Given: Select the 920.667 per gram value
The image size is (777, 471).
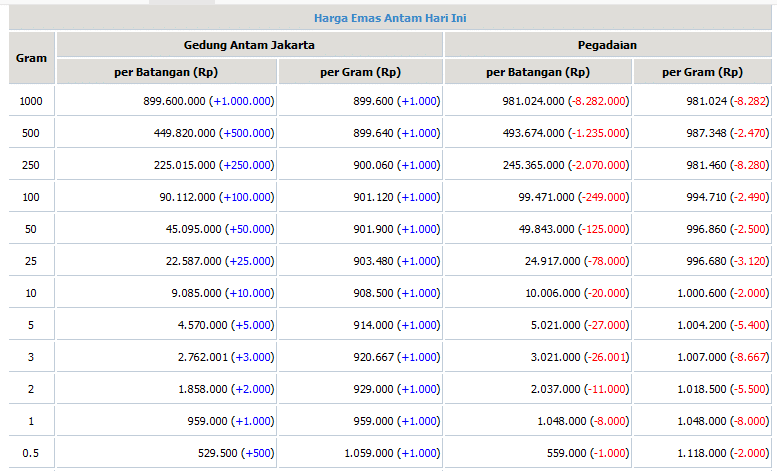Looking at the screenshot, I should click(x=373, y=357).
